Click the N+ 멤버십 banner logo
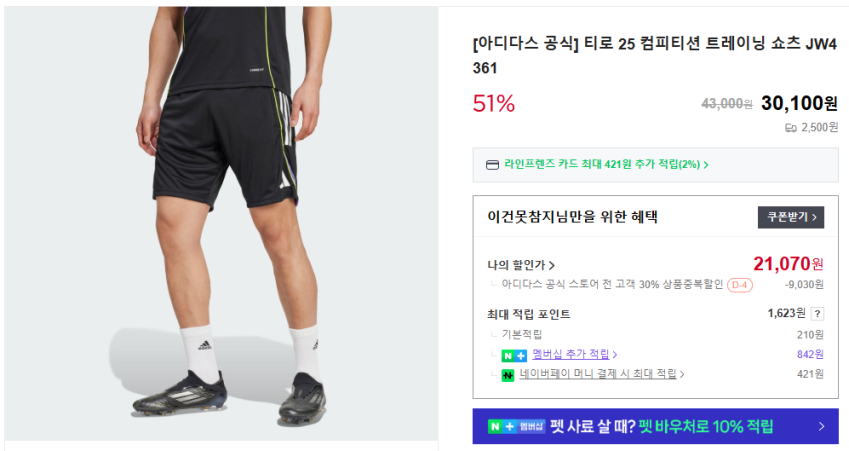Viewport: 849px width, 451px height. [x=516, y=427]
